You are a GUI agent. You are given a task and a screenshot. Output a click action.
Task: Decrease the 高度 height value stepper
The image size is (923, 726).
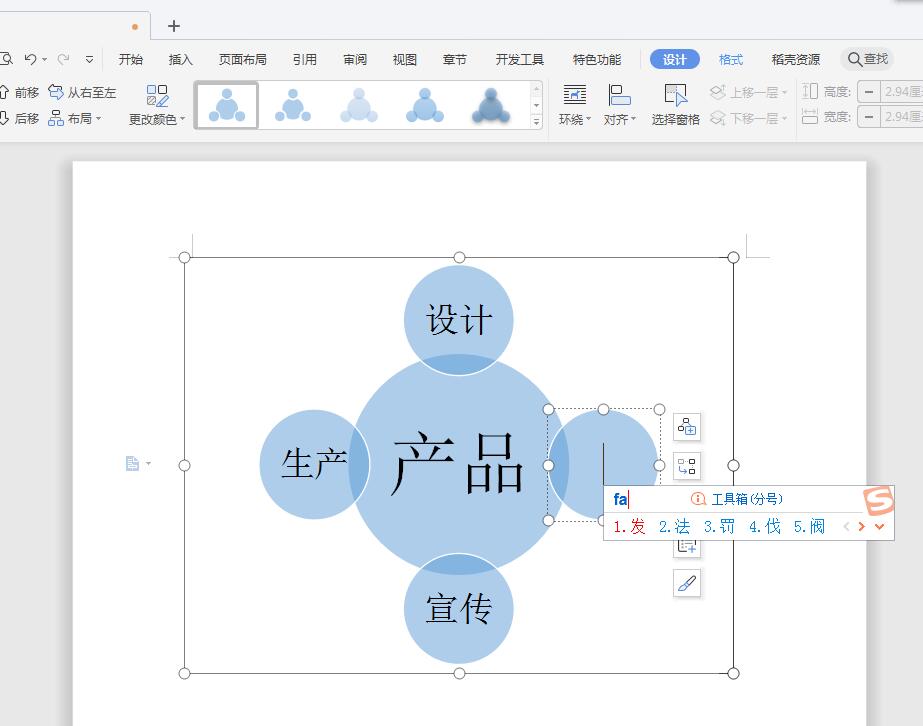click(x=869, y=91)
